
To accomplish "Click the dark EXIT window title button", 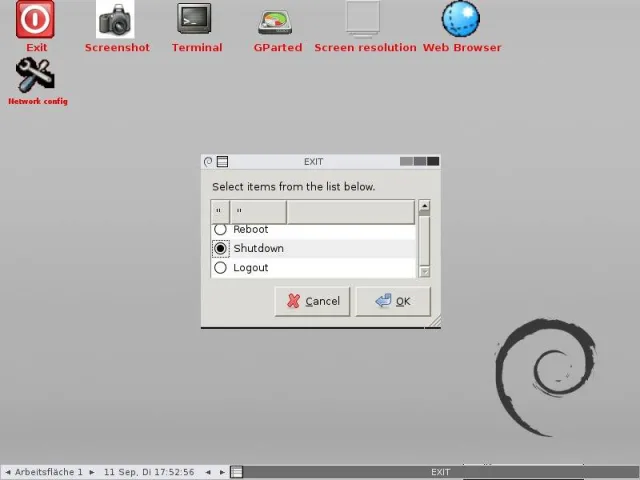I will [x=433, y=161].
